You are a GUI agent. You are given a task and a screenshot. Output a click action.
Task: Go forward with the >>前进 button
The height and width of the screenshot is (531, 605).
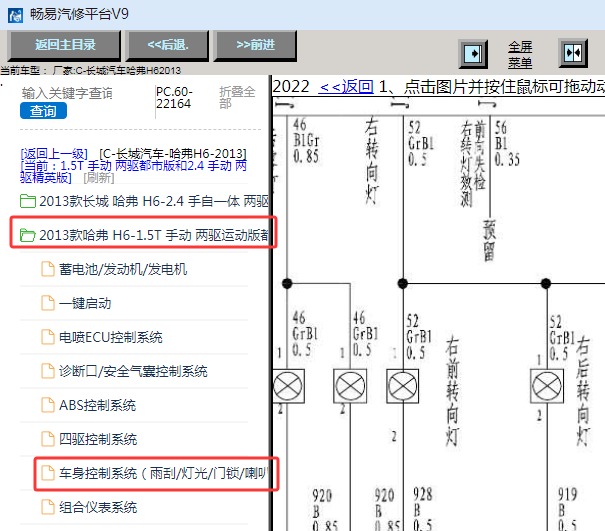255,45
